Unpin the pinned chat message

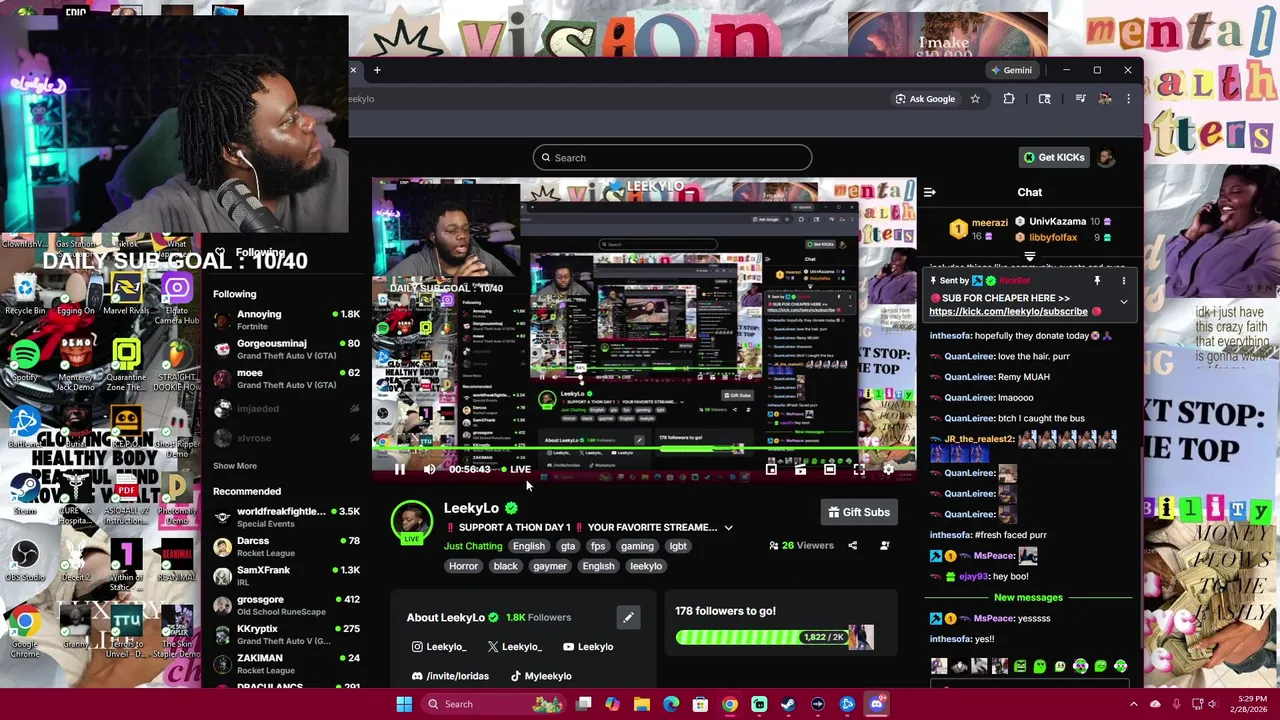pos(1097,281)
